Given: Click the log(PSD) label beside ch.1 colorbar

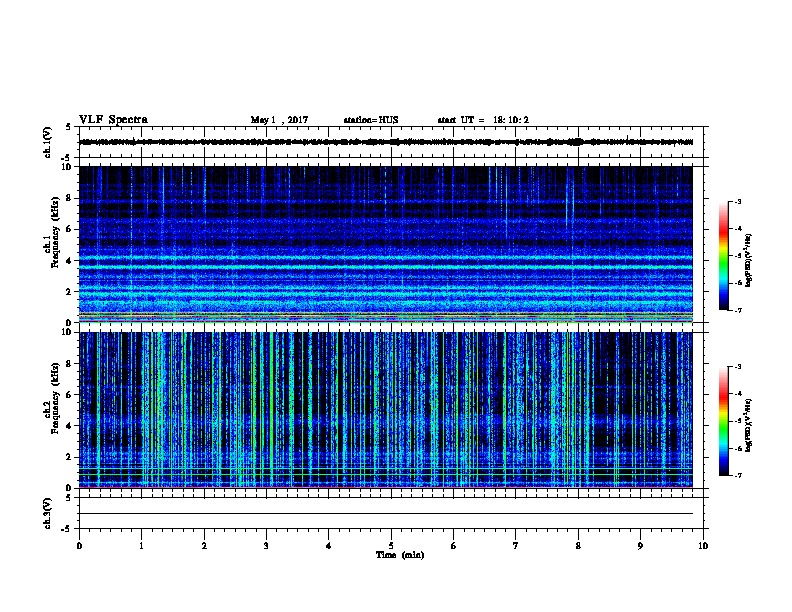Looking at the screenshot, I should (748, 260).
